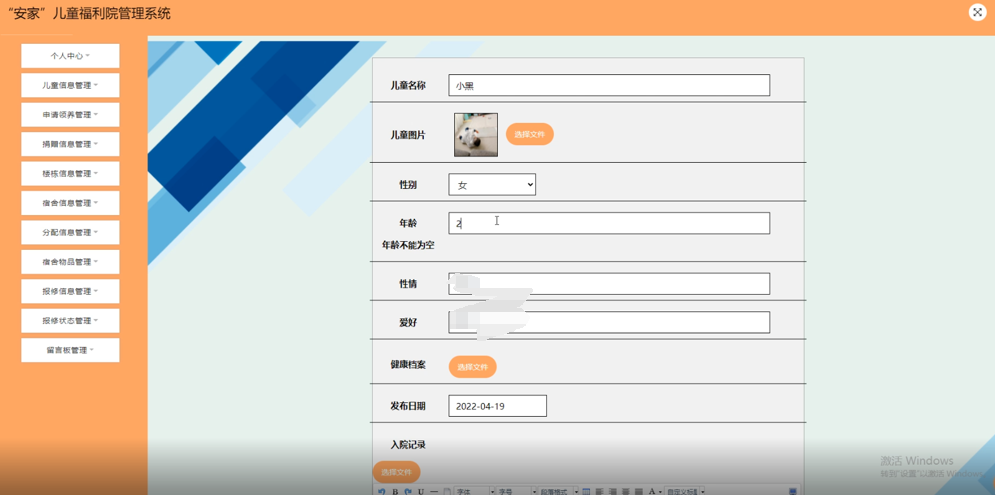Click the undo icon in editor toolbar
This screenshot has height=495, width=996.
click(x=381, y=492)
